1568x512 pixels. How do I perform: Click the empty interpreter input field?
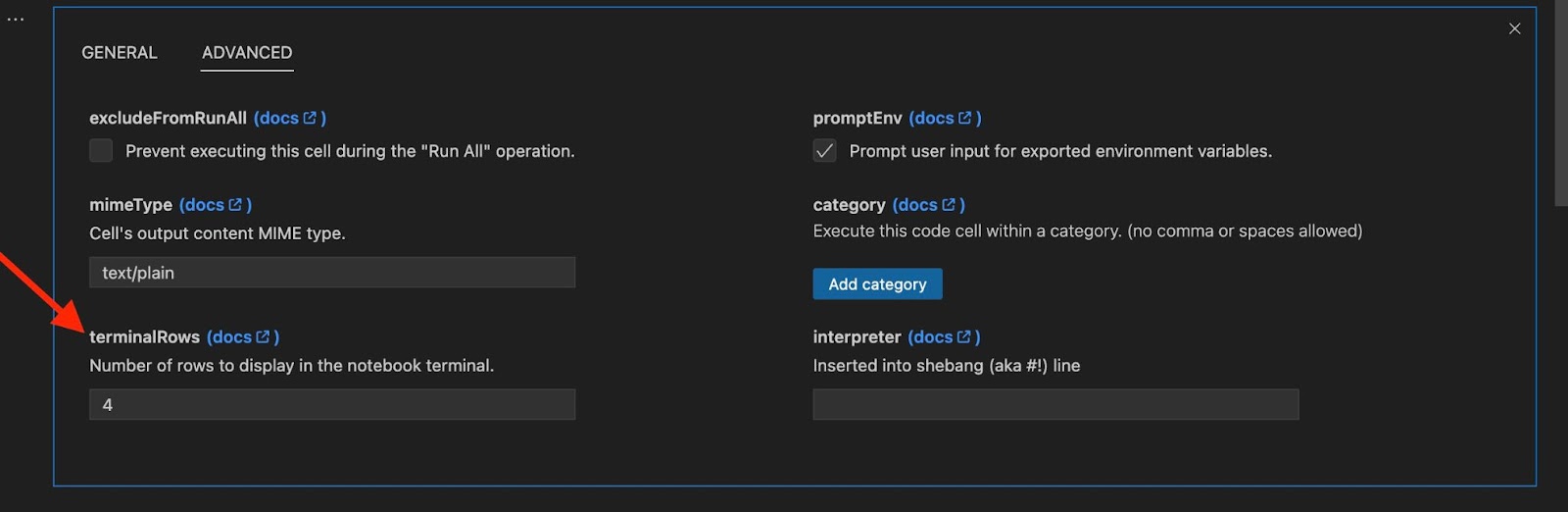click(x=1055, y=405)
